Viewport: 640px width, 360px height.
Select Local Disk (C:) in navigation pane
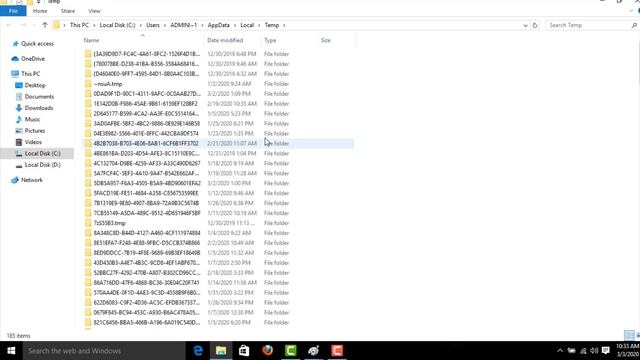42,153
